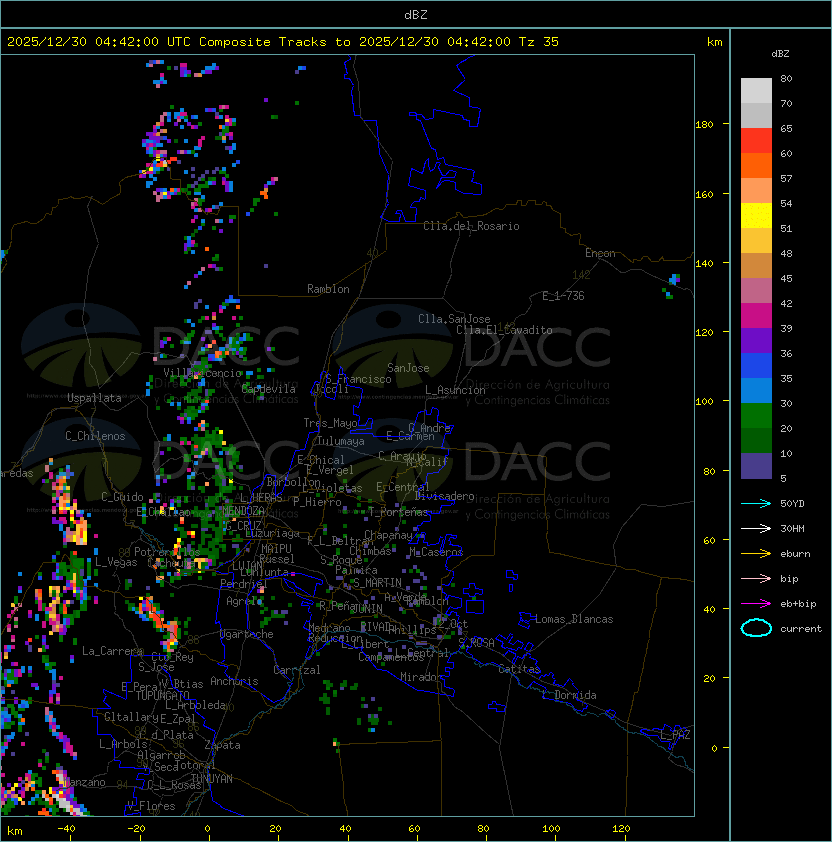832x842 pixels.
Task: Click the 'Villavicencio' map label
Action: [202, 373]
